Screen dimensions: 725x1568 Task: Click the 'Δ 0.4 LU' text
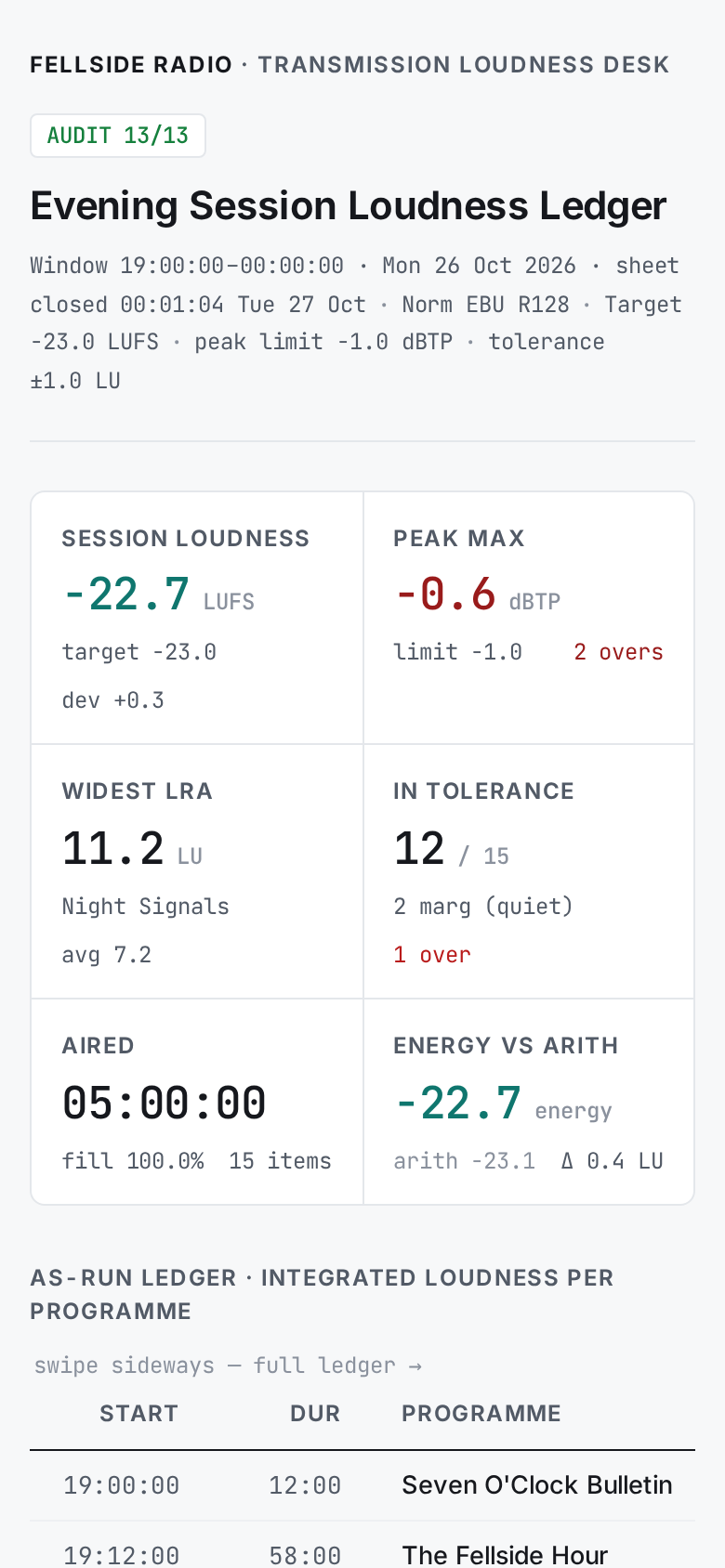pos(612,1161)
